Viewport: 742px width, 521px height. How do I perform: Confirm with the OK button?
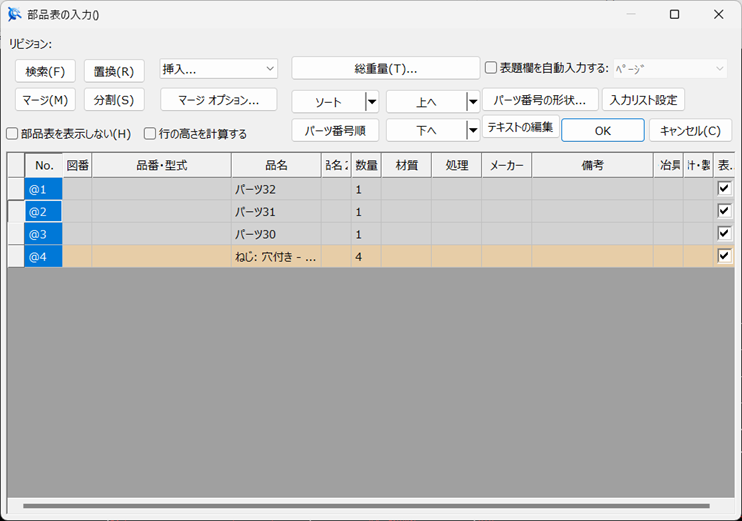point(602,130)
